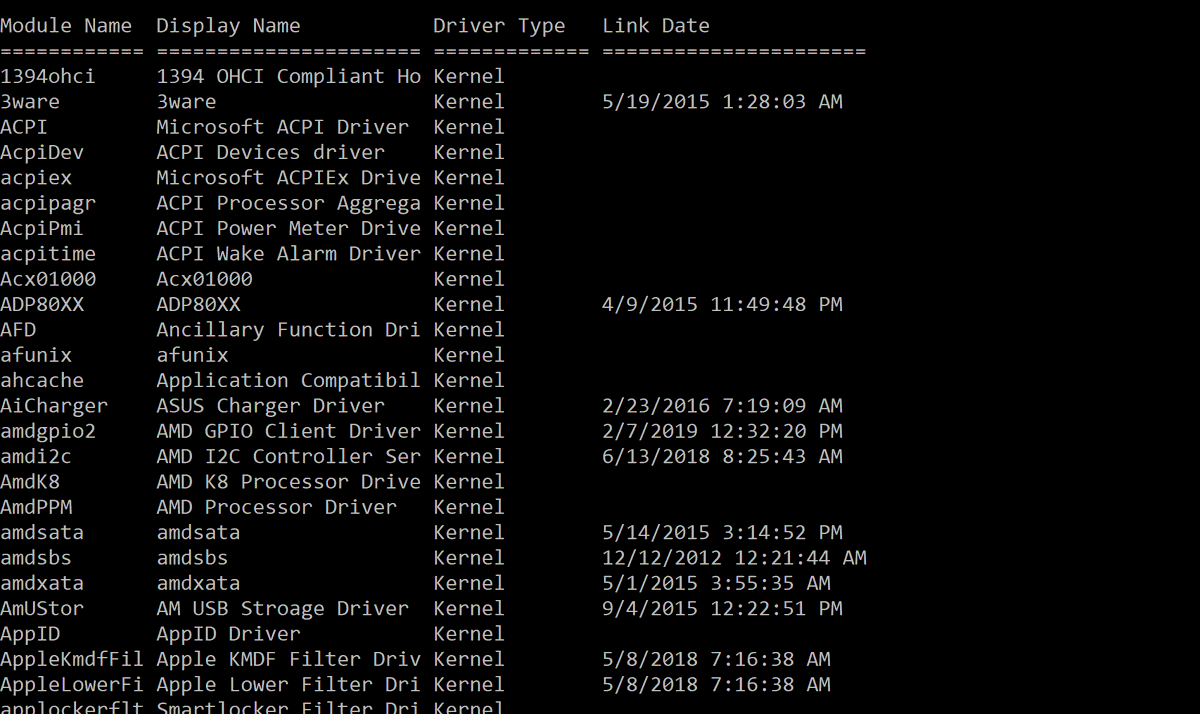Click link date '4/9/2015 11:49:48 PM'

[x=722, y=304]
